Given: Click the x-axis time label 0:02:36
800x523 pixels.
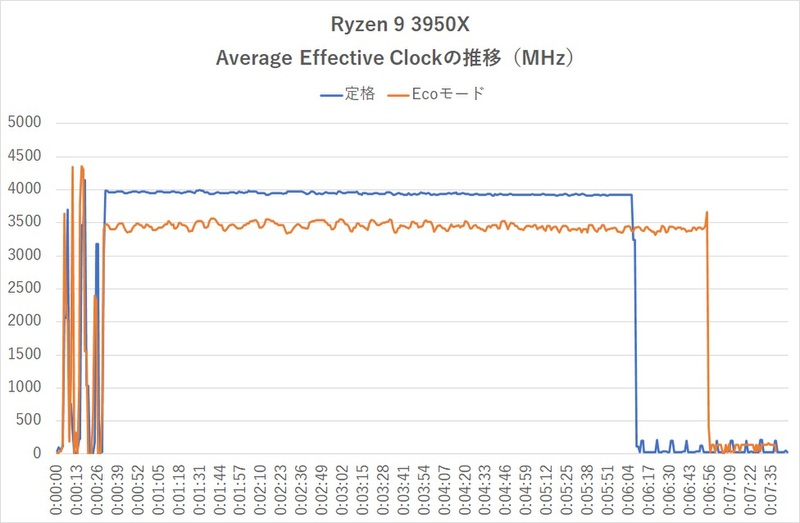Looking at the screenshot, I should tap(301, 490).
